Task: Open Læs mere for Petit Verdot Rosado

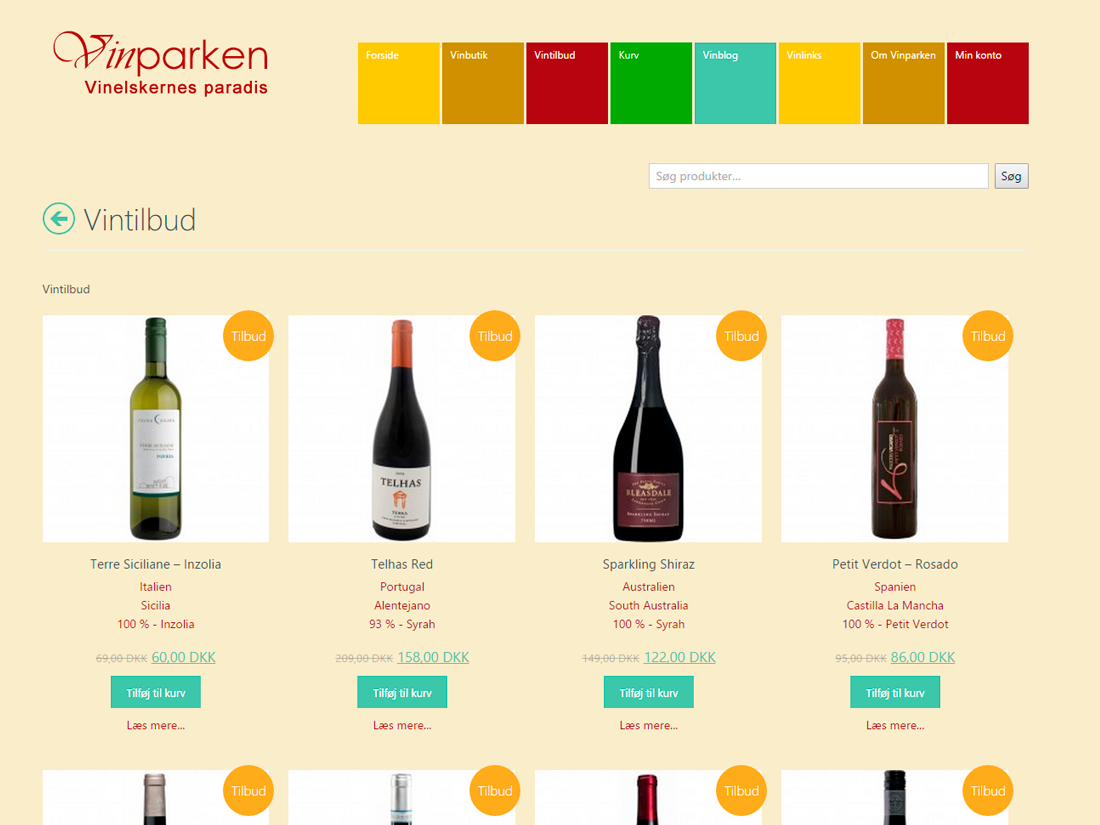Action: 895,725
